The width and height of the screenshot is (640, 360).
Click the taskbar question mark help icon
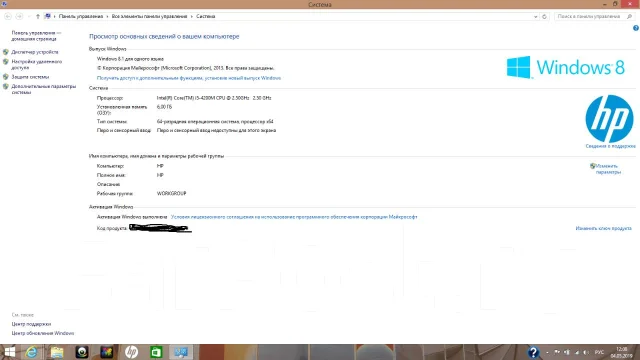533,352
